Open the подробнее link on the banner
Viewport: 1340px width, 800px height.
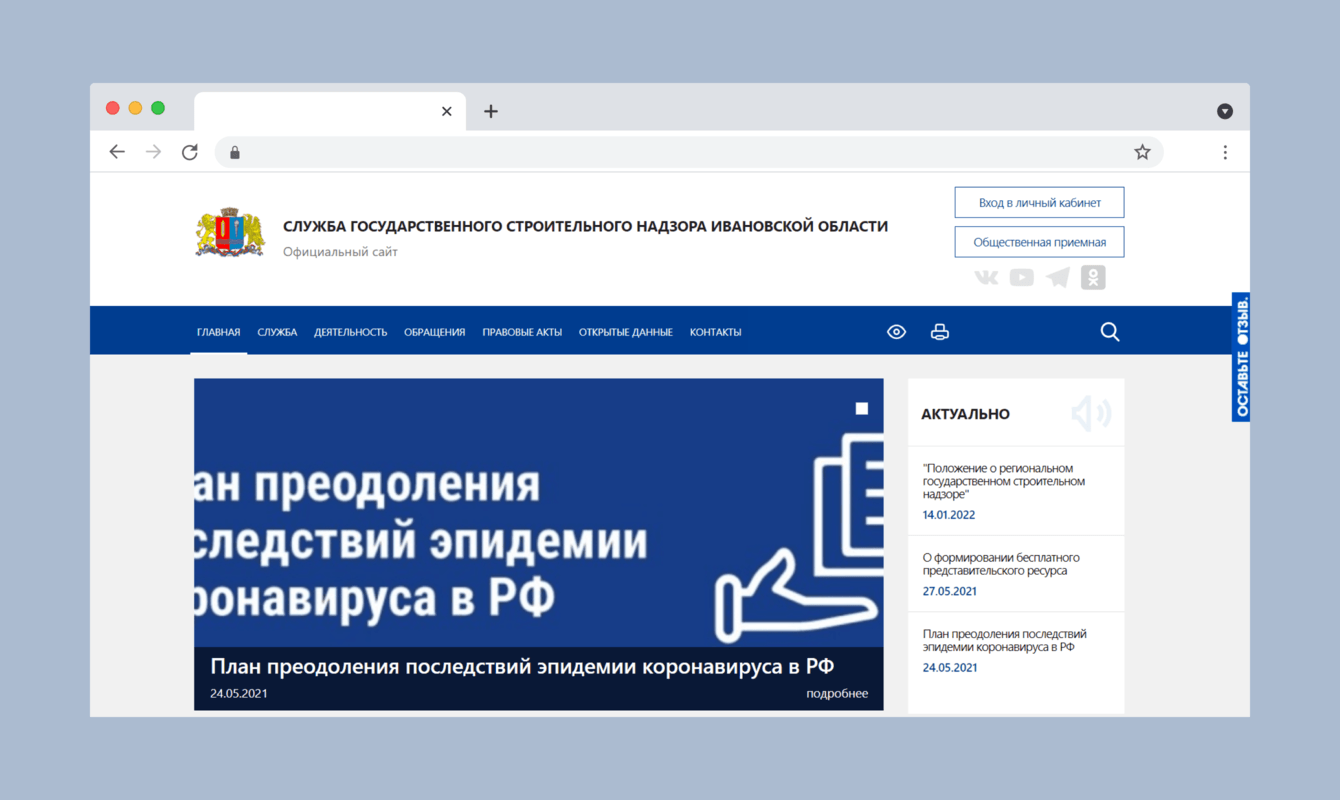(837, 692)
